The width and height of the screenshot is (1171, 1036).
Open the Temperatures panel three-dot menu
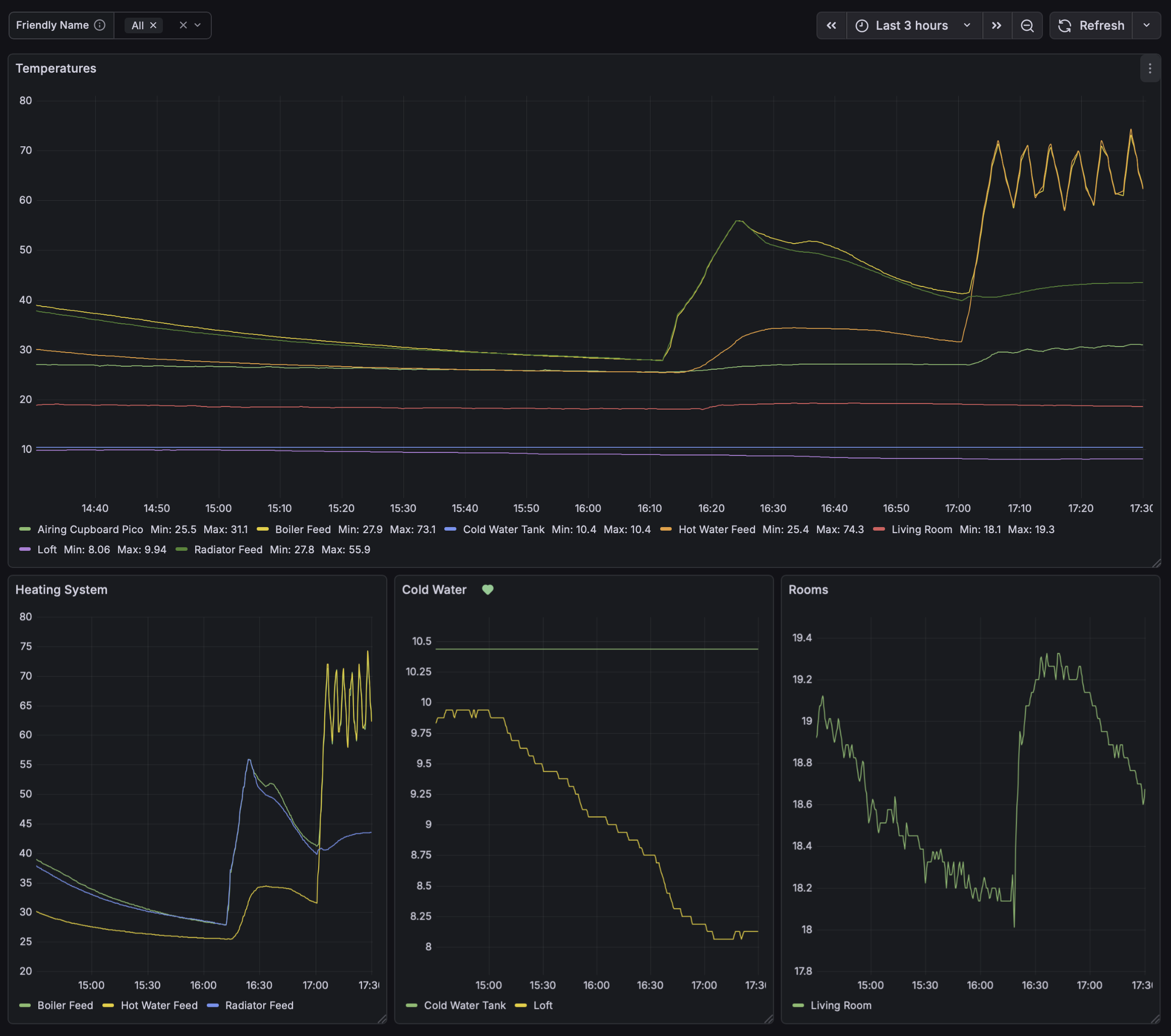1149,69
